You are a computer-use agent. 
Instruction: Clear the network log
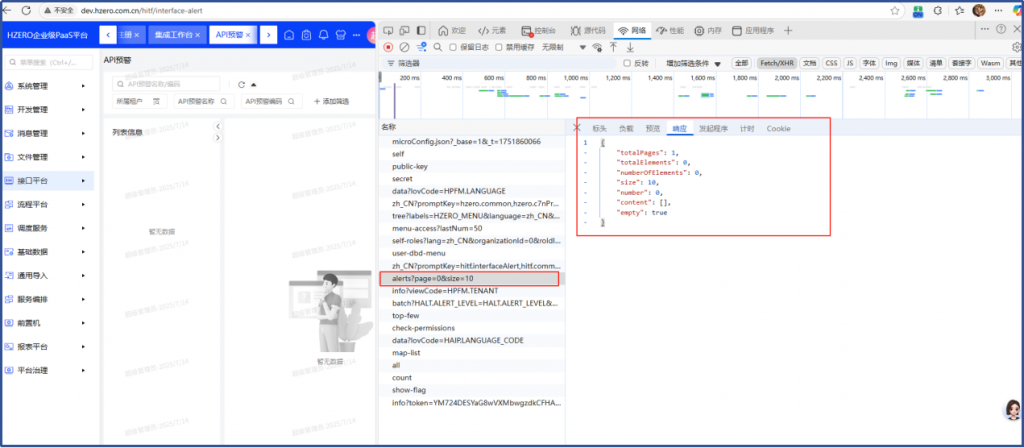(404, 47)
